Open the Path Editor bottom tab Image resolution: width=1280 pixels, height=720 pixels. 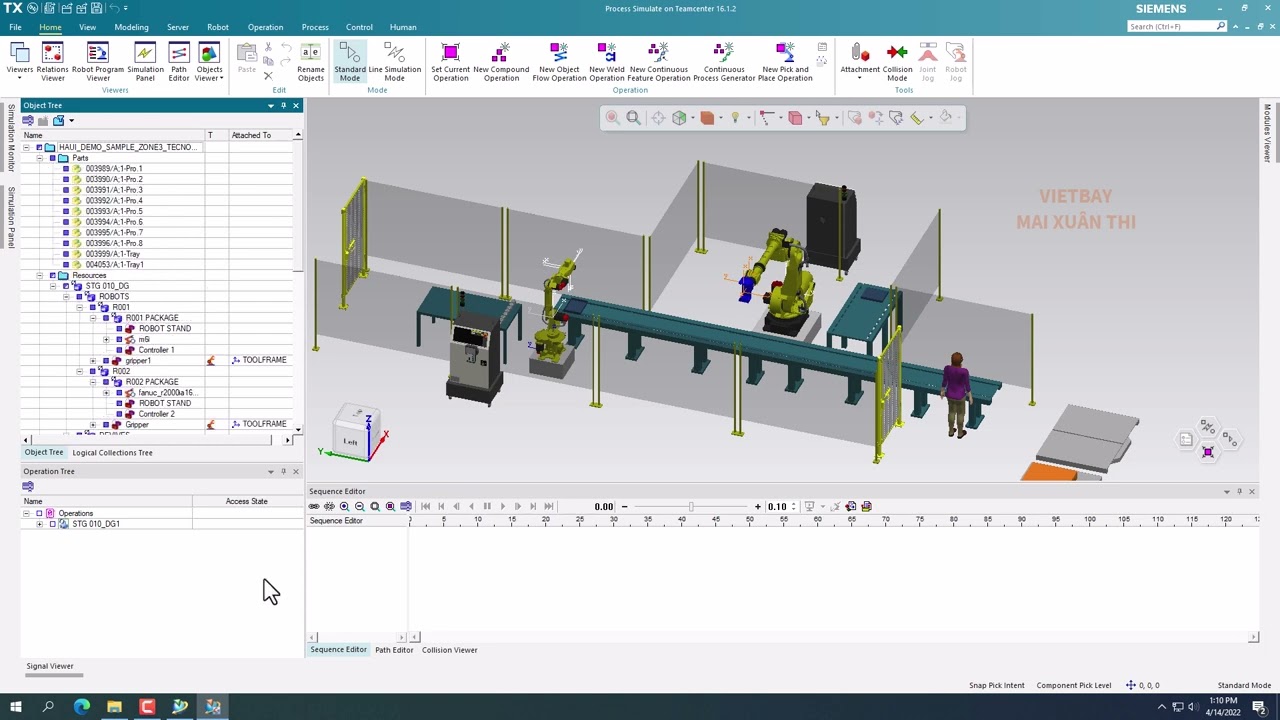(x=394, y=650)
